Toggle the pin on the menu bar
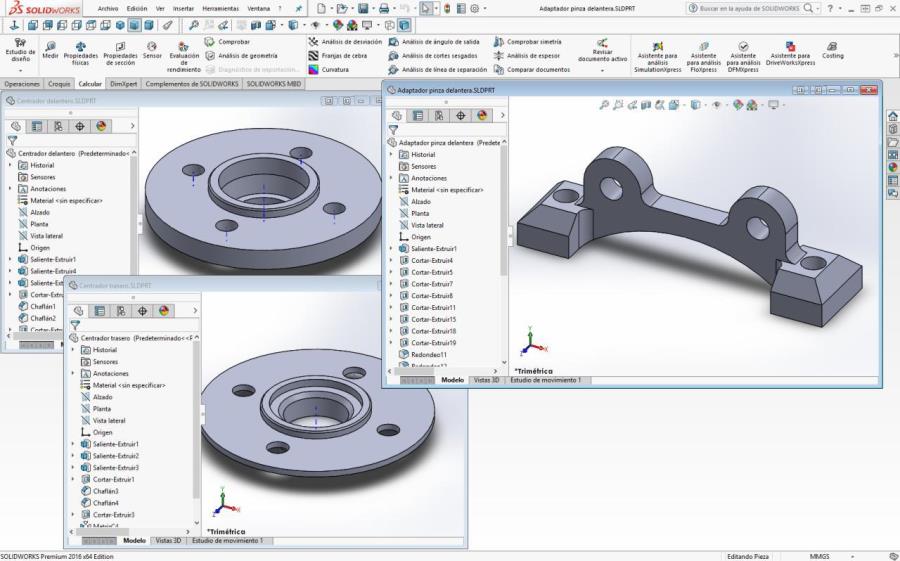Screen dimensions: 900x561 (299, 8)
